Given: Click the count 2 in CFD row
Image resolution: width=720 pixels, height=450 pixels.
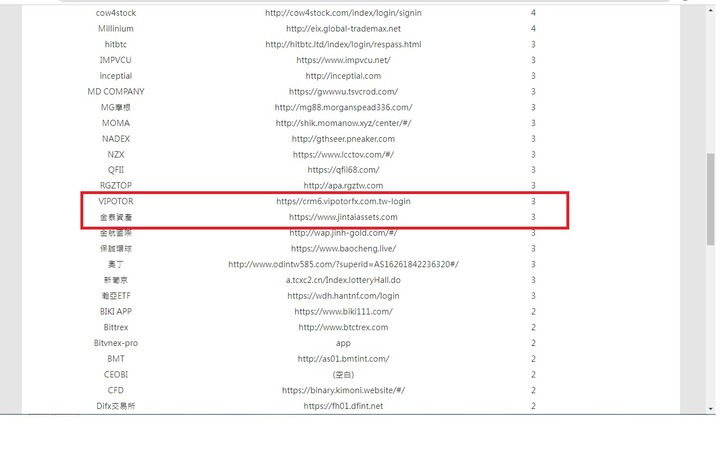Looking at the screenshot, I should 533,390.
